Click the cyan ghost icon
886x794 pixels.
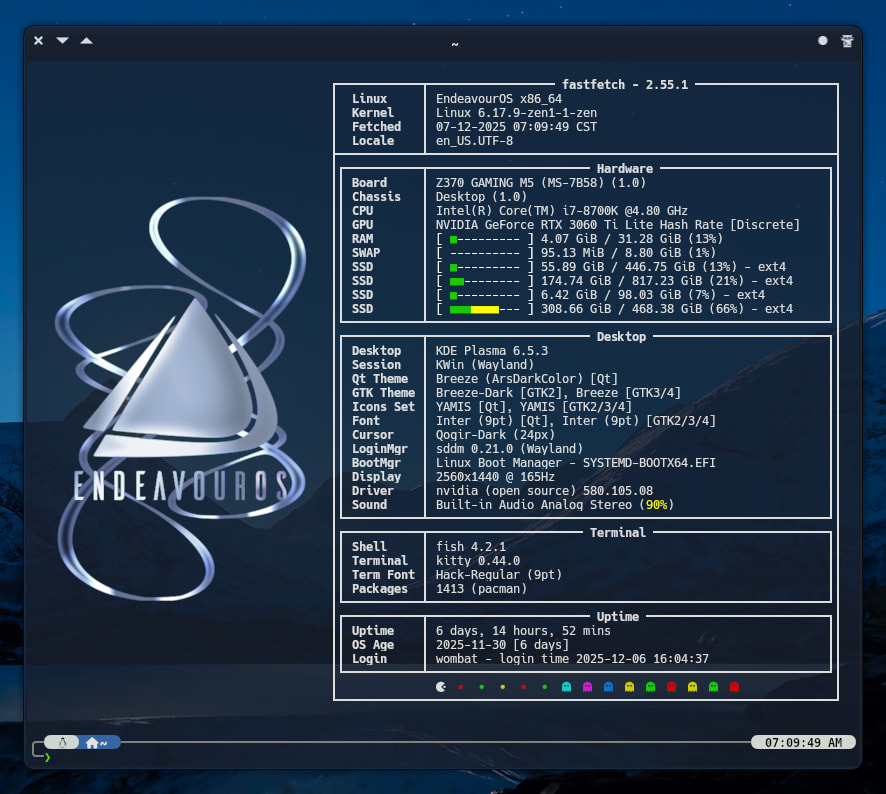tap(566, 687)
